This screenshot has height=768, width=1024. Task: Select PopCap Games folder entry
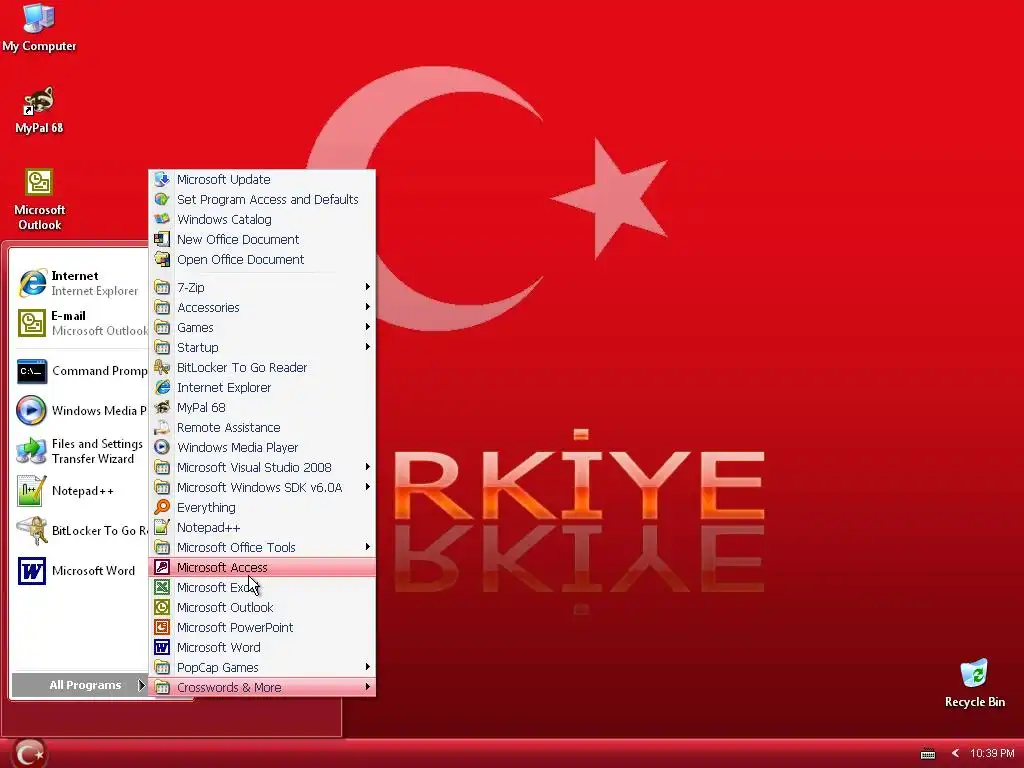(262, 667)
